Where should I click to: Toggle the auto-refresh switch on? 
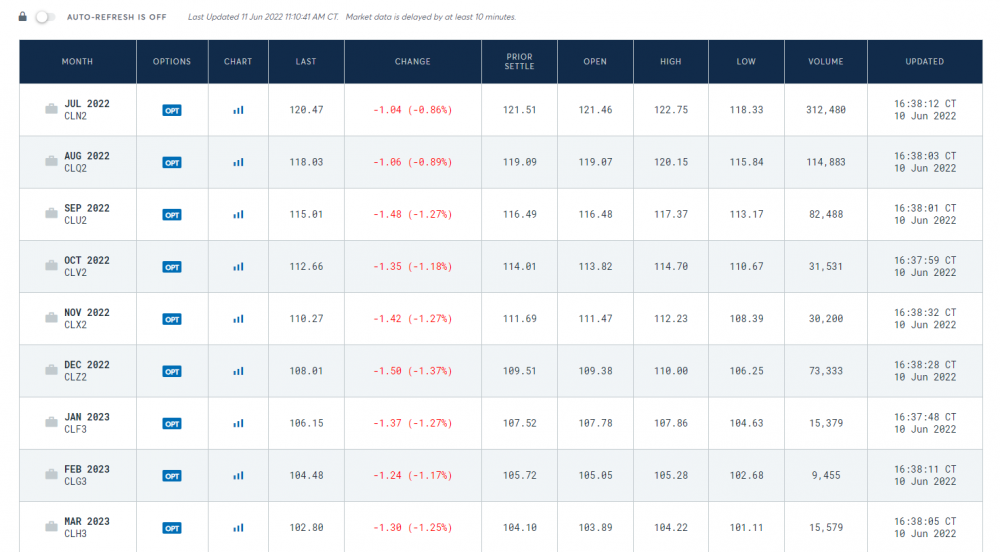[x=44, y=17]
